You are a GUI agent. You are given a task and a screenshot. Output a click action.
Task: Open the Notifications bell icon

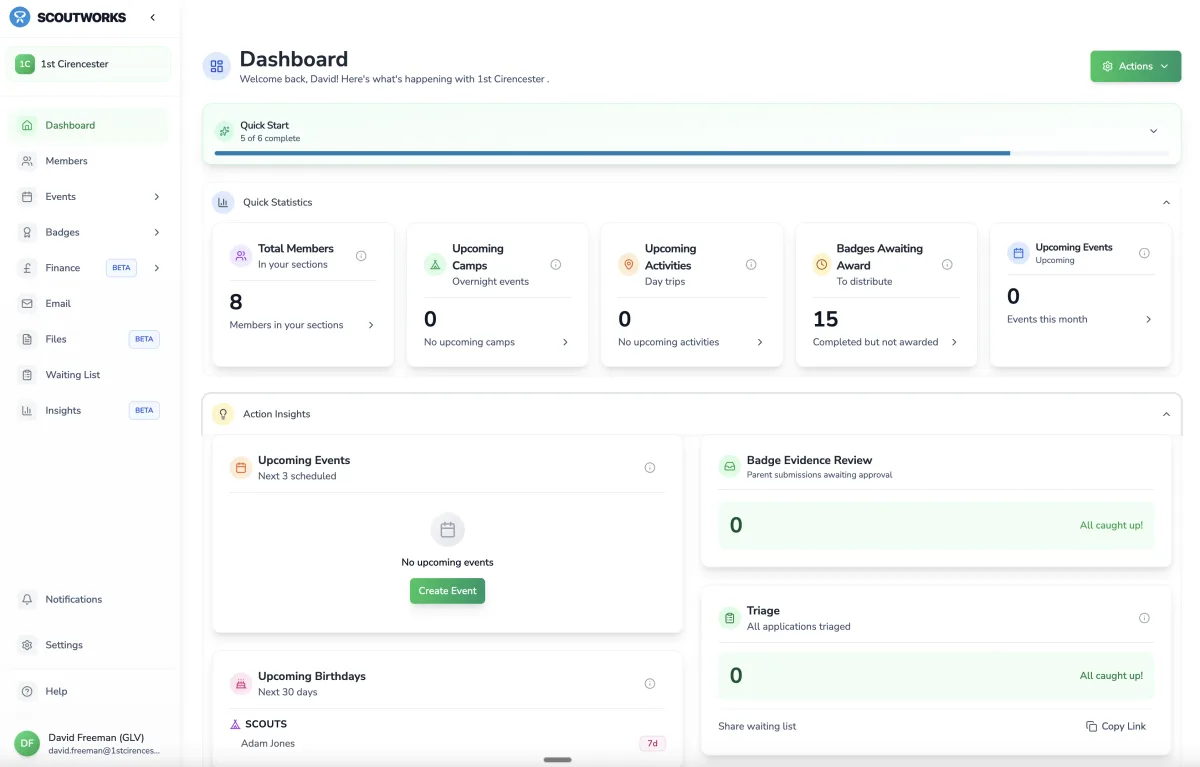(28, 599)
